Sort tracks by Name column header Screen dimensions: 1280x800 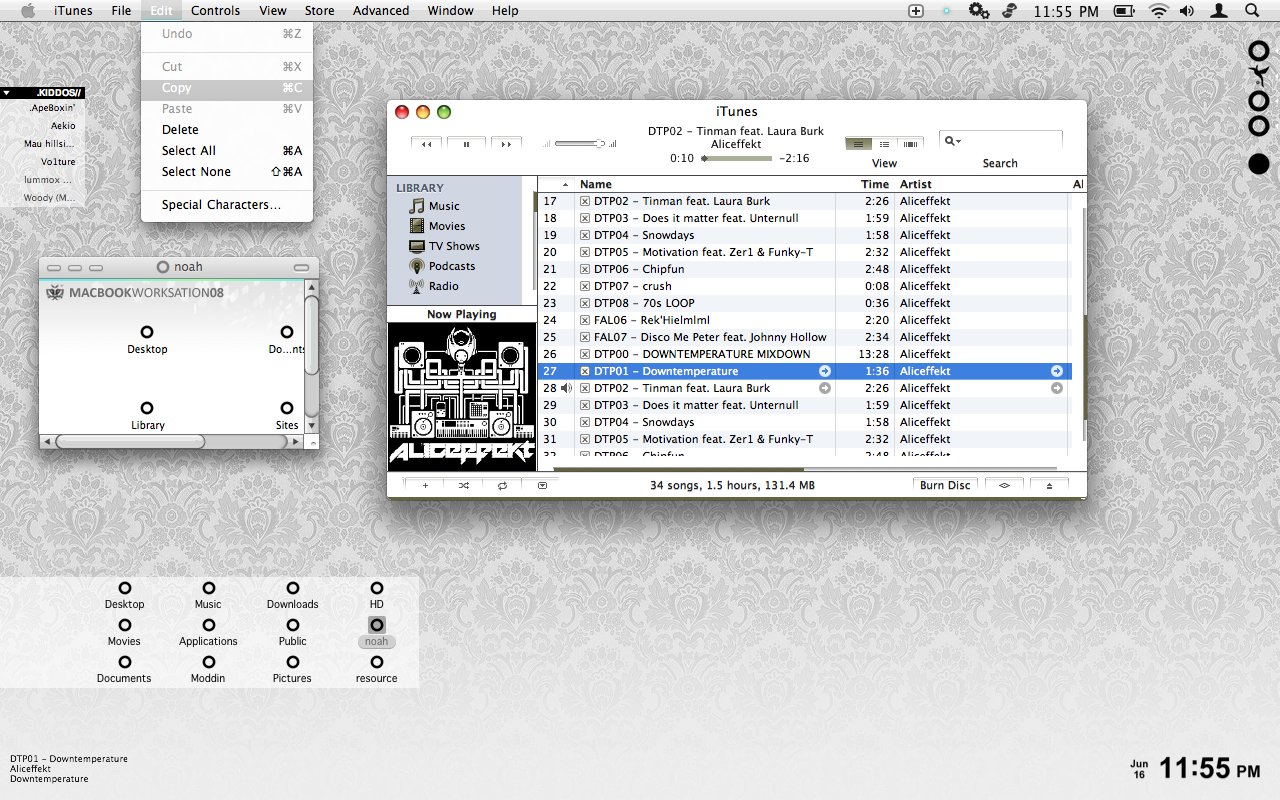click(704, 184)
